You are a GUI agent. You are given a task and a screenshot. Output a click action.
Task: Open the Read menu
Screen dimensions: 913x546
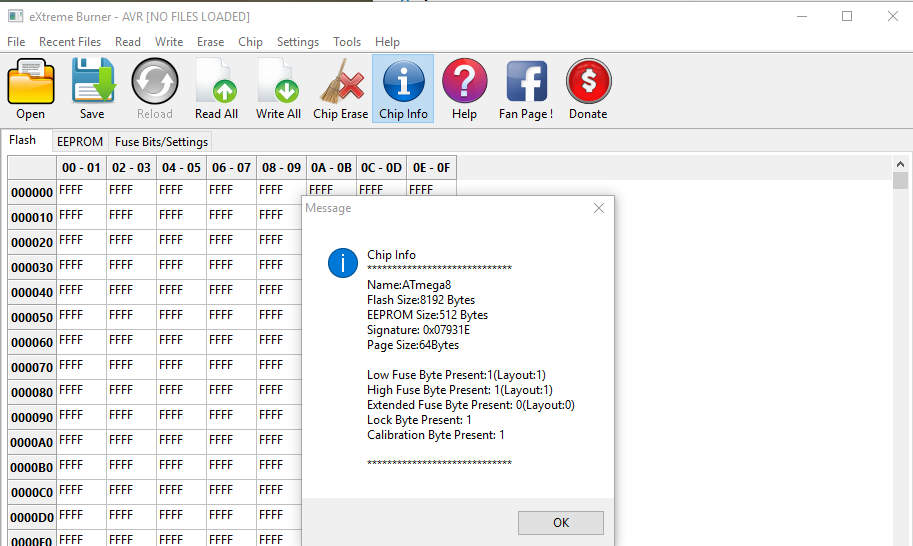(128, 42)
